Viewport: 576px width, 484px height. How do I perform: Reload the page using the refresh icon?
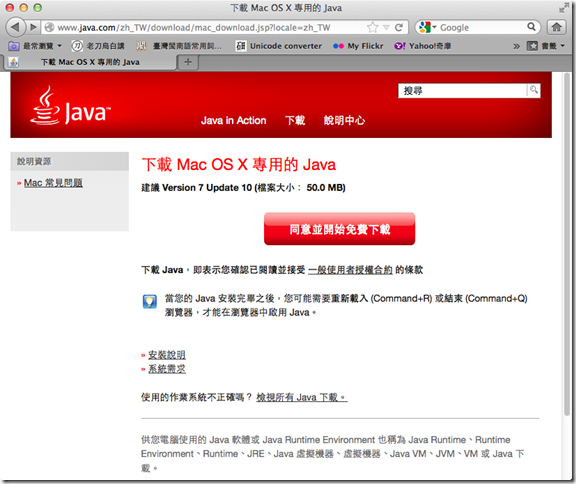(399, 27)
